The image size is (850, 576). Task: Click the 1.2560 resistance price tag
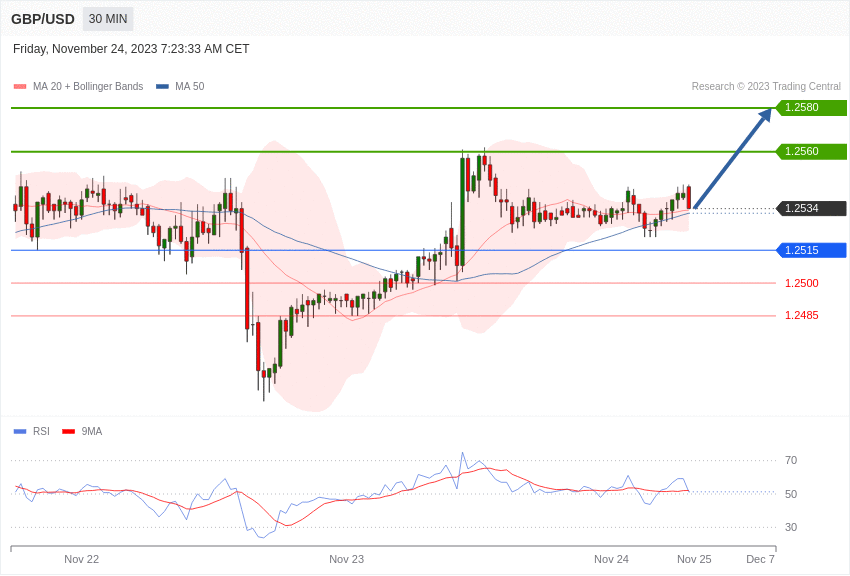(x=811, y=151)
